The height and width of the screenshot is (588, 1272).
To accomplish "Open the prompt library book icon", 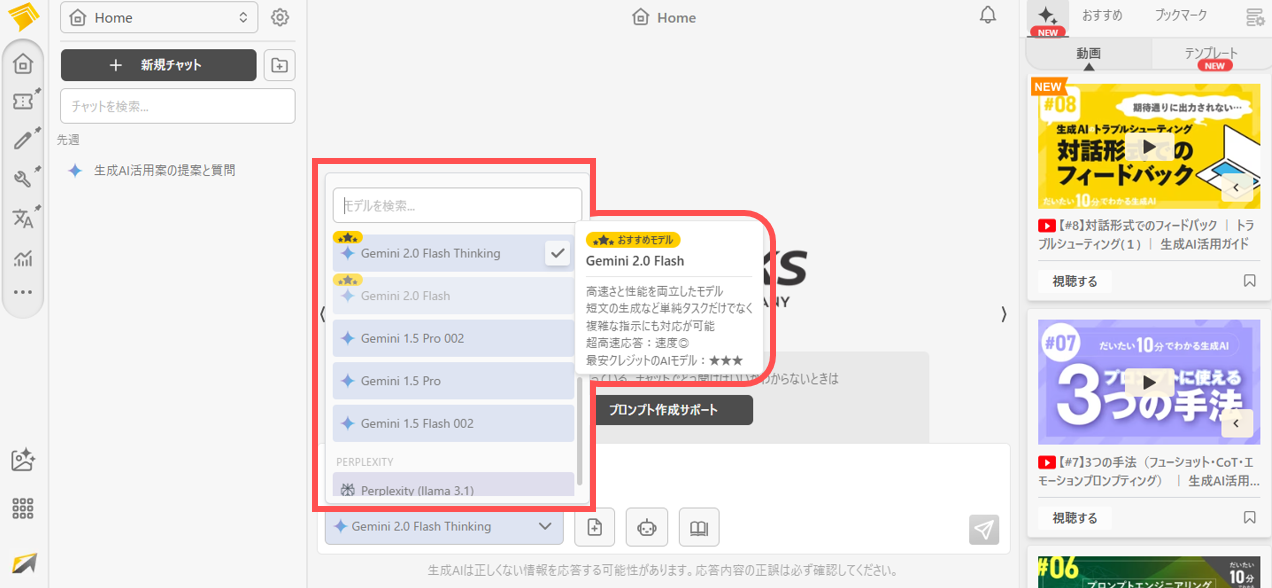I will tap(699, 527).
